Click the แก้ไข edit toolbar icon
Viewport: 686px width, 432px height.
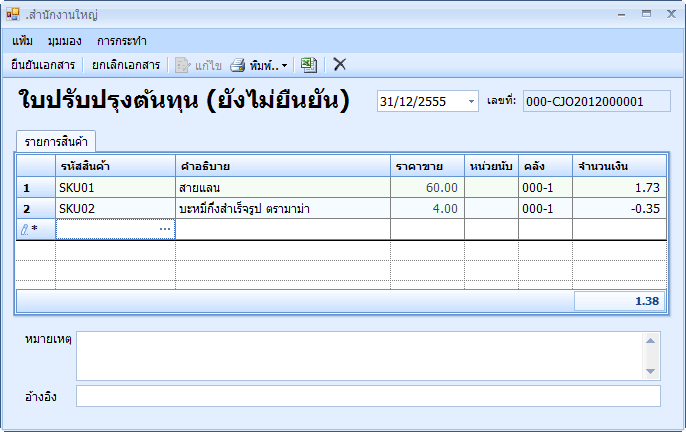pyautogui.click(x=183, y=65)
